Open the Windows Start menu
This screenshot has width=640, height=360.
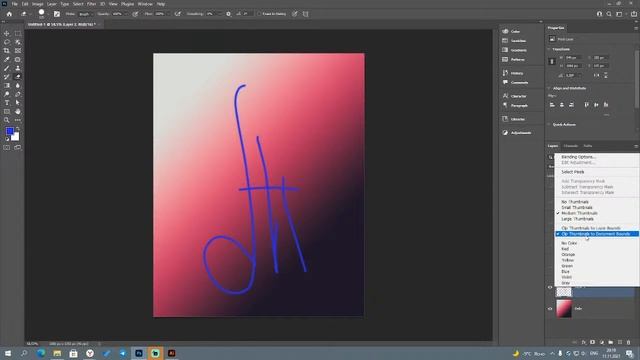[x=7, y=353]
